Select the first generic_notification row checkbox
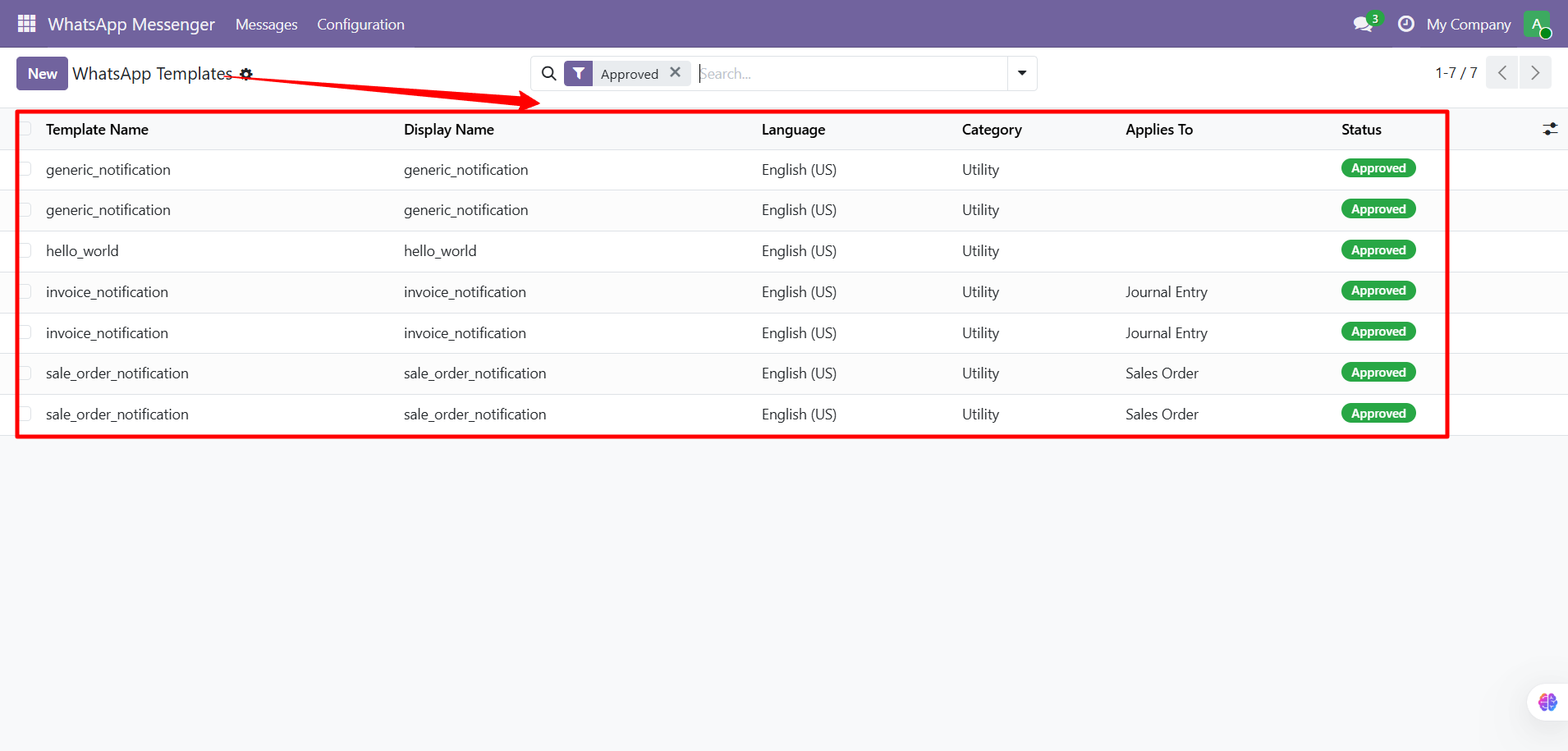 [x=25, y=169]
